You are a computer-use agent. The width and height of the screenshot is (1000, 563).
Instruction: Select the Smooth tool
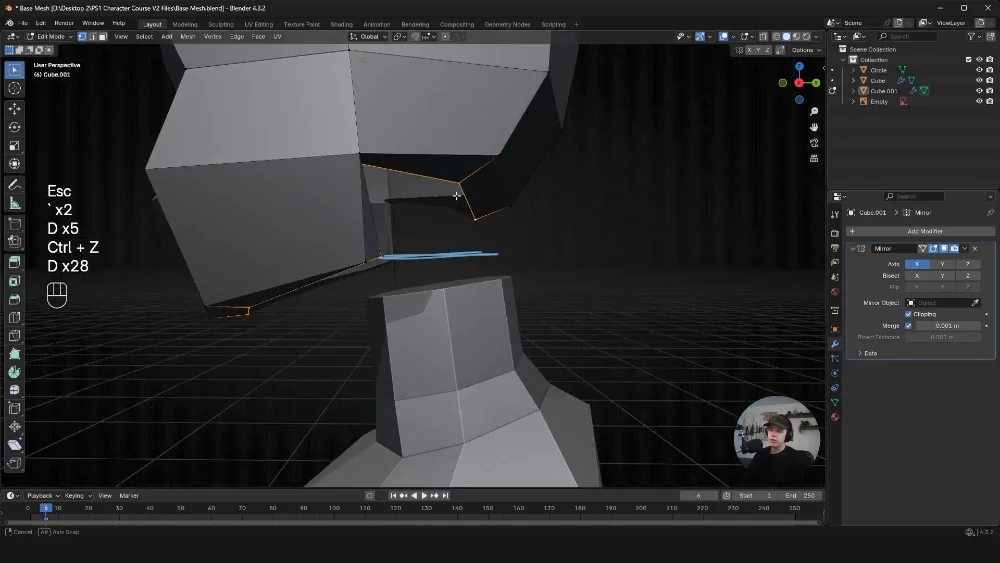coord(14,390)
